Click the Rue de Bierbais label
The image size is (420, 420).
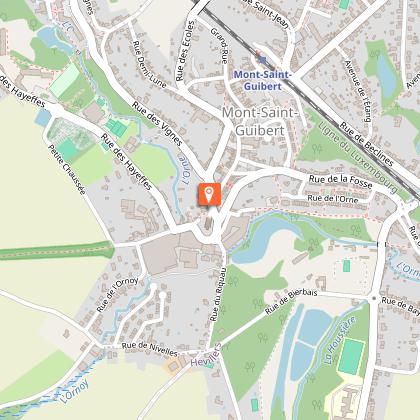291,302
